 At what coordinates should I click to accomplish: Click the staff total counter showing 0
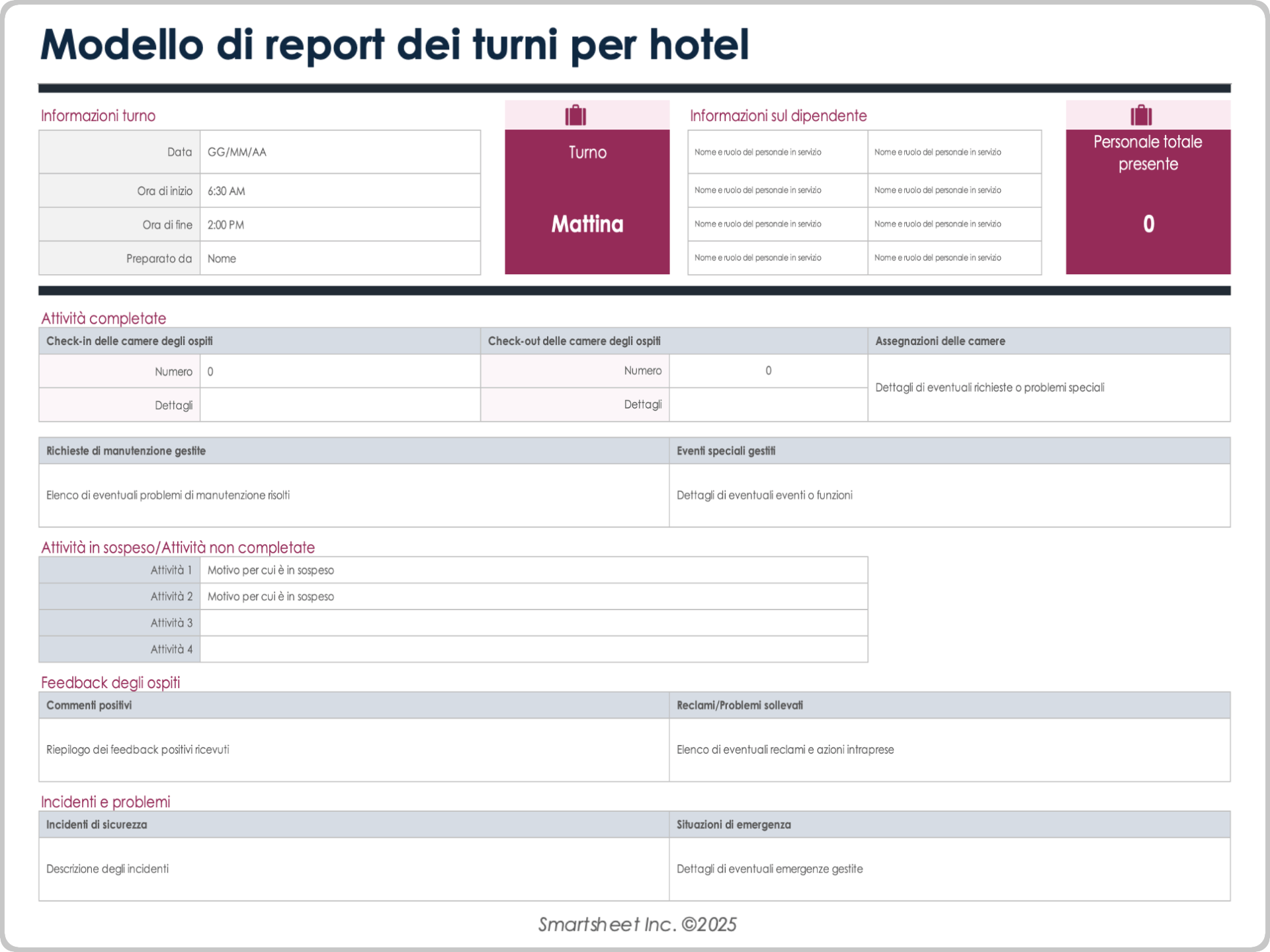1148,223
